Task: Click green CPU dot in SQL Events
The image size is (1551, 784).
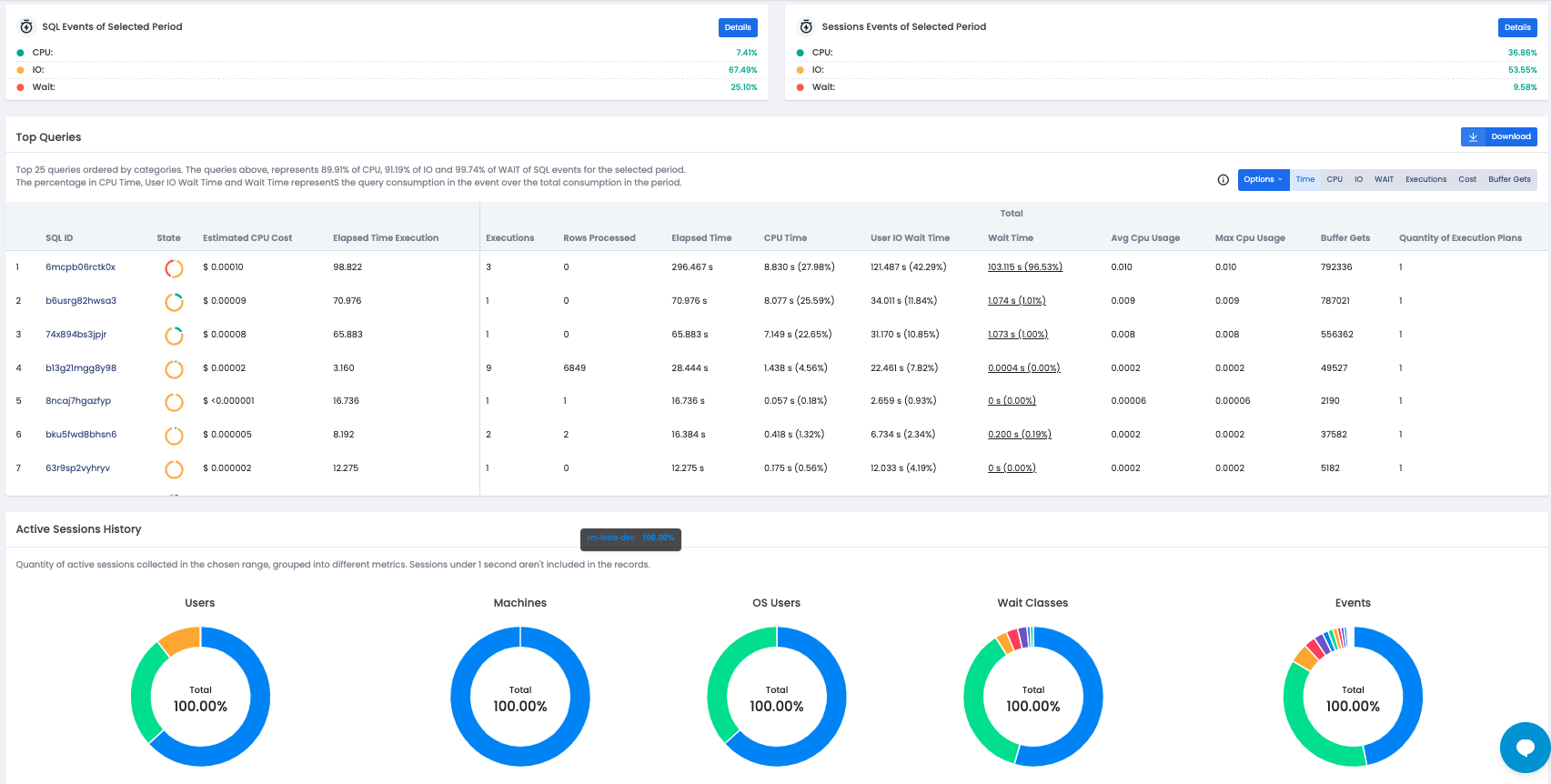Action: click(x=20, y=53)
